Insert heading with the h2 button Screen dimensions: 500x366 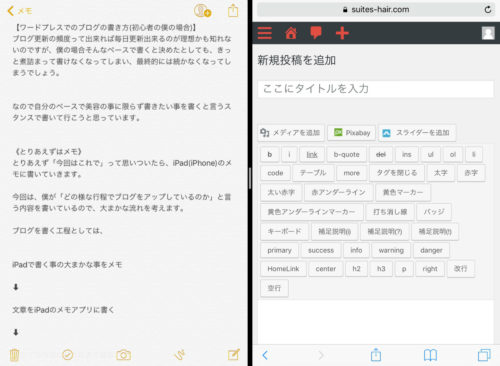(356, 269)
